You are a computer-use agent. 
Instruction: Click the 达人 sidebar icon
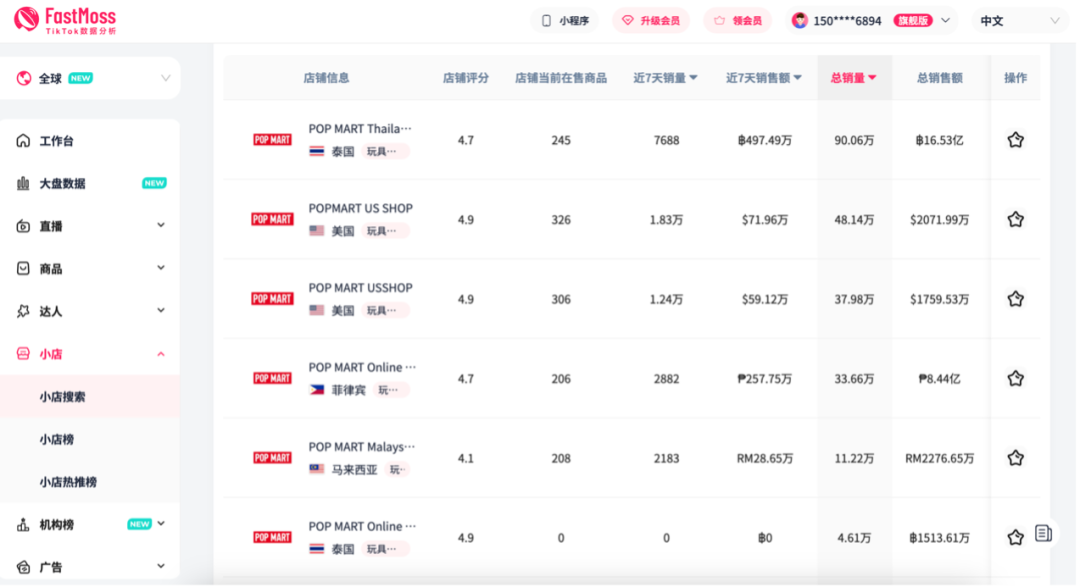click(x=23, y=311)
